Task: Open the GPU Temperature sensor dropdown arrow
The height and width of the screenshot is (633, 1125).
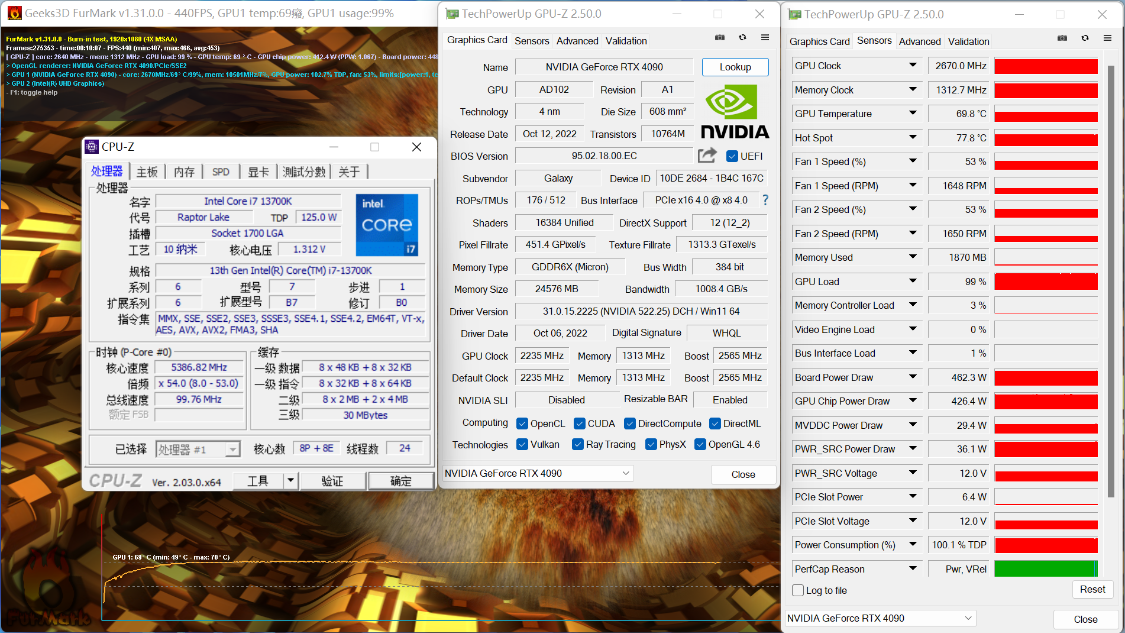Action: tap(912, 114)
